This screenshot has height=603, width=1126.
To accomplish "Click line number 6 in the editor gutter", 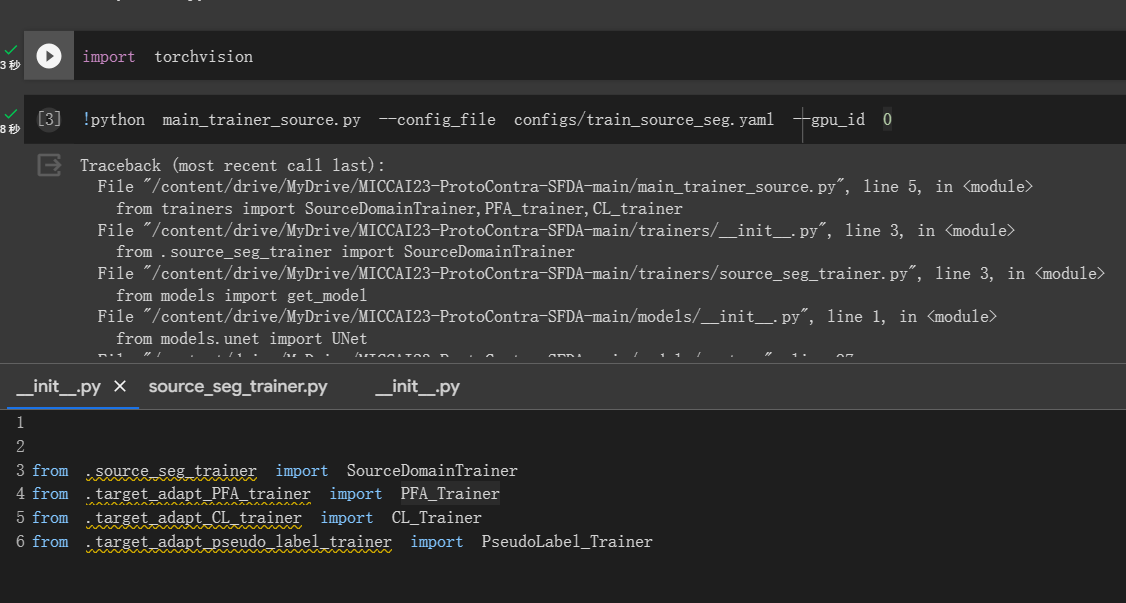I will point(19,541).
